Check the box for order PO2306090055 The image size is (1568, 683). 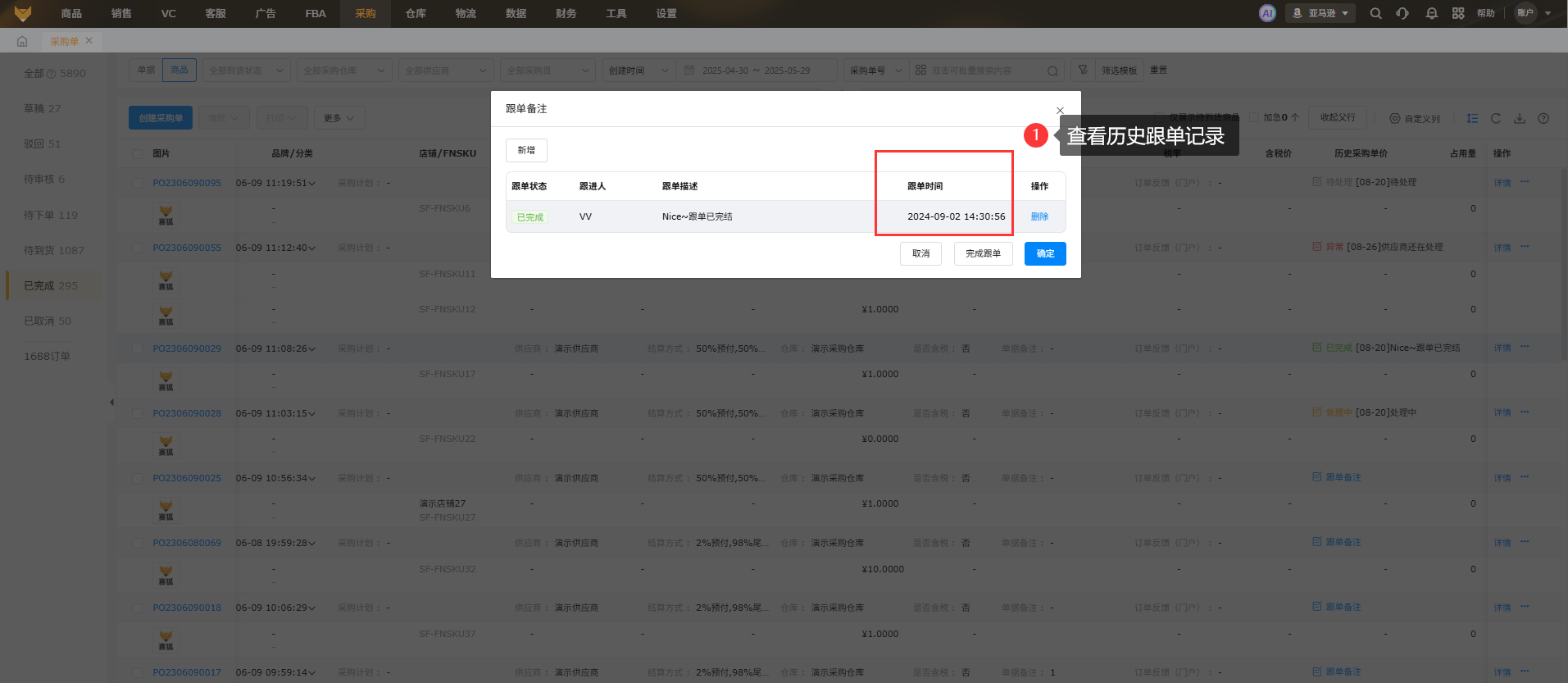137,248
